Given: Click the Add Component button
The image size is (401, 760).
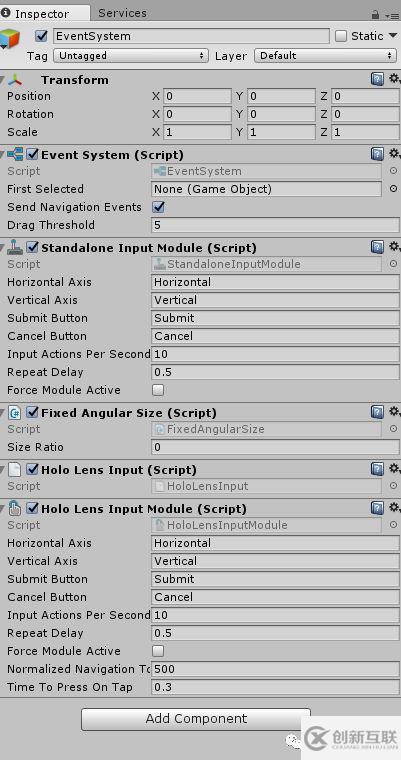Looking at the screenshot, I should [196, 719].
